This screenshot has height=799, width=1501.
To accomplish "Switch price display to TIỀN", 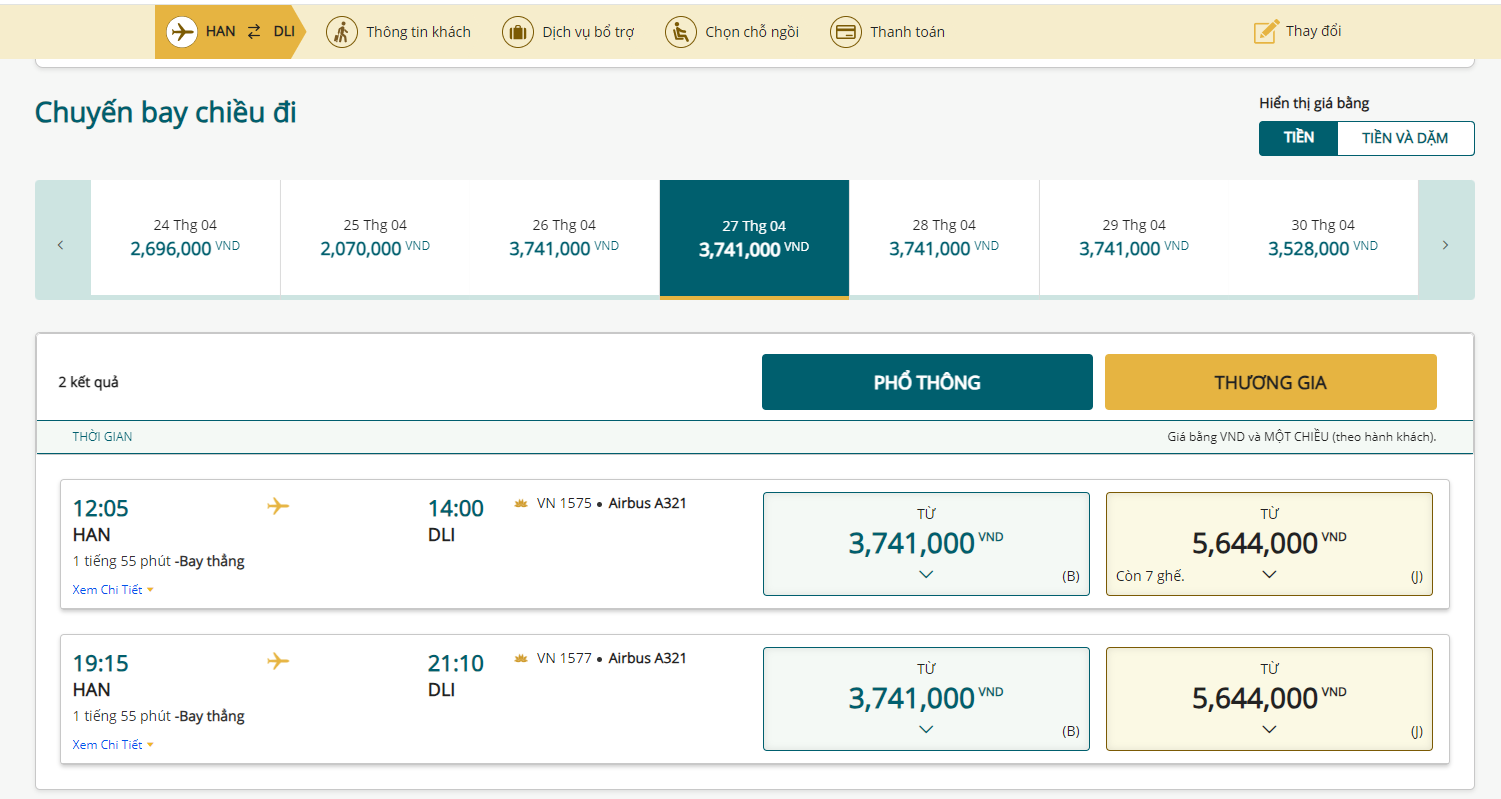I will point(1298,138).
